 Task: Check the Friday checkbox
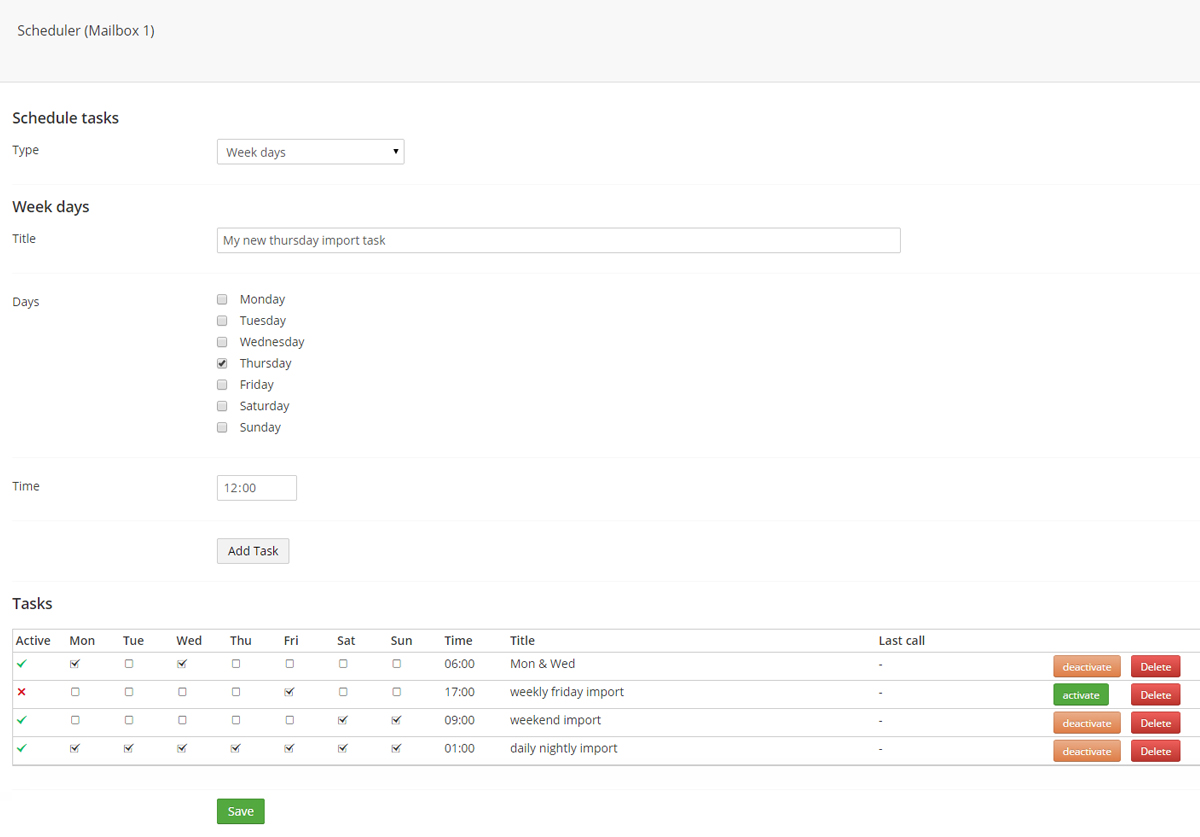point(222,384)
